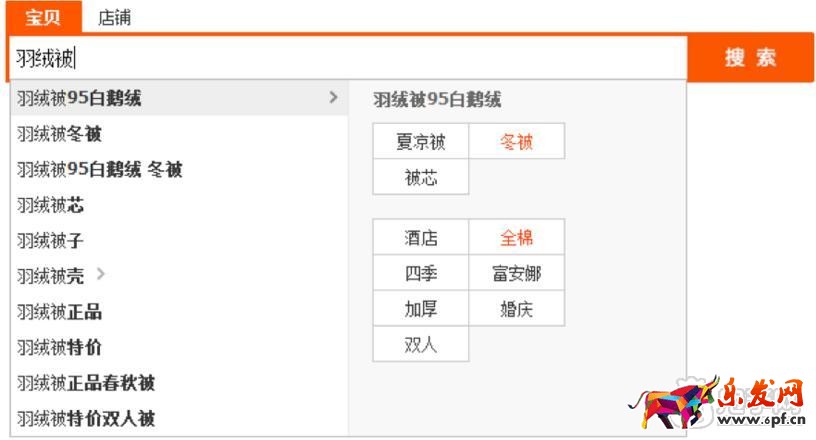Screen dimensions: 816x440
Task: Expand the 羽绒被壳 suggestion arrow
Action: pos(101,275)
